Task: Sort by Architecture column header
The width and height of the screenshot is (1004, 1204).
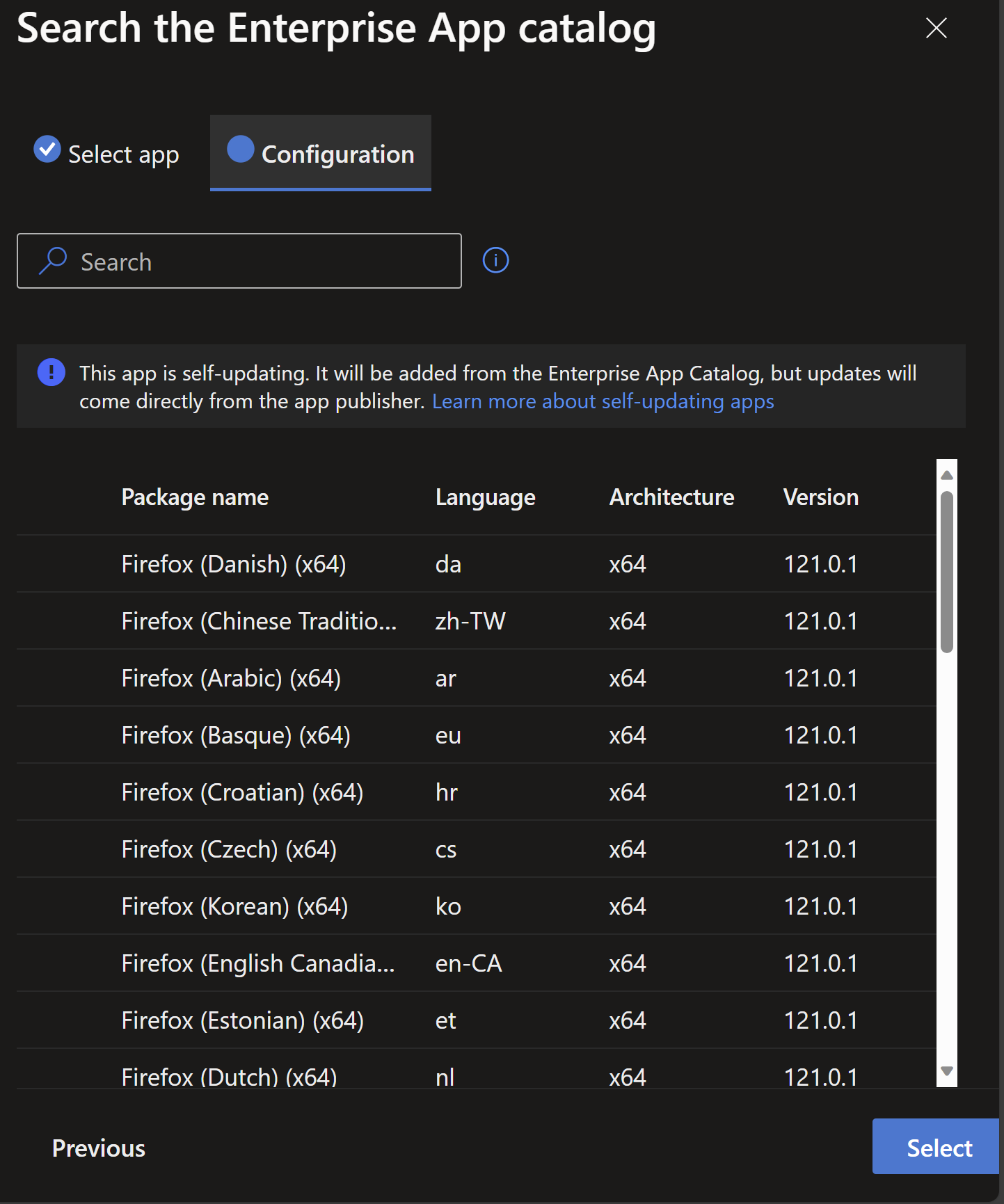Action: tap(671, 497)
